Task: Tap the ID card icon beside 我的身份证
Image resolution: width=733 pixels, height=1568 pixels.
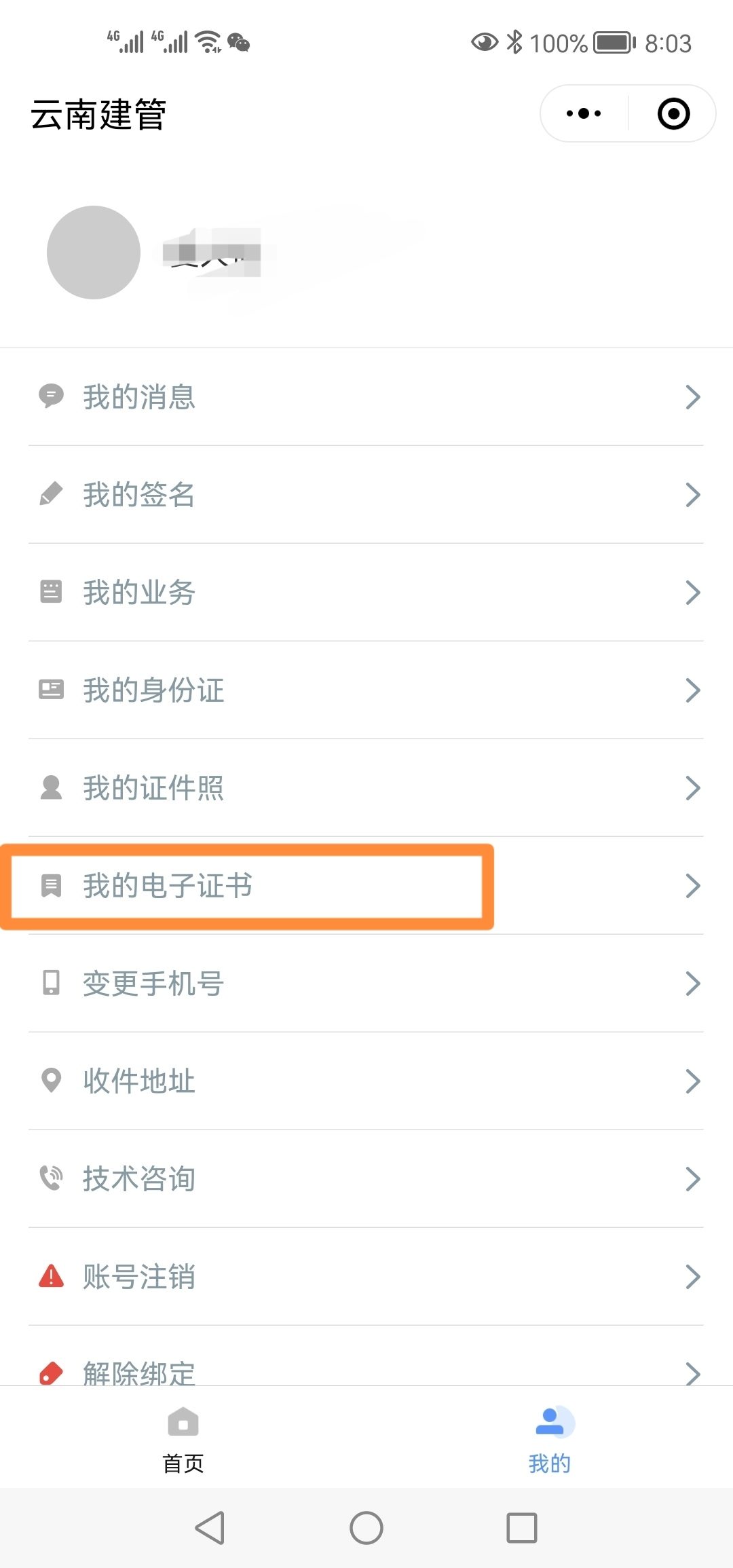Action: point(51,690)
